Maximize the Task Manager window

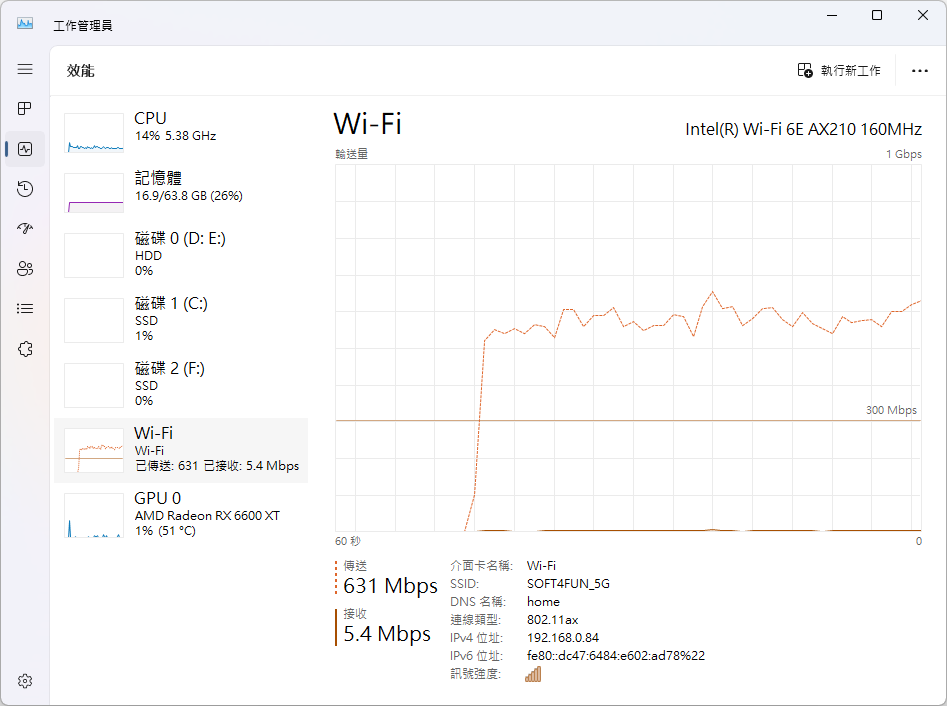pyautogui.click(x=877, y=16)
